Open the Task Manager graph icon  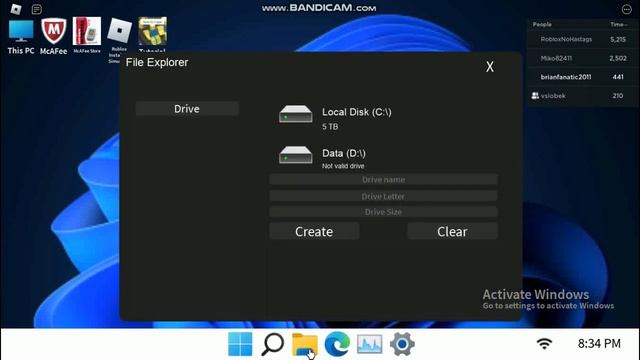tap(369, 344)
